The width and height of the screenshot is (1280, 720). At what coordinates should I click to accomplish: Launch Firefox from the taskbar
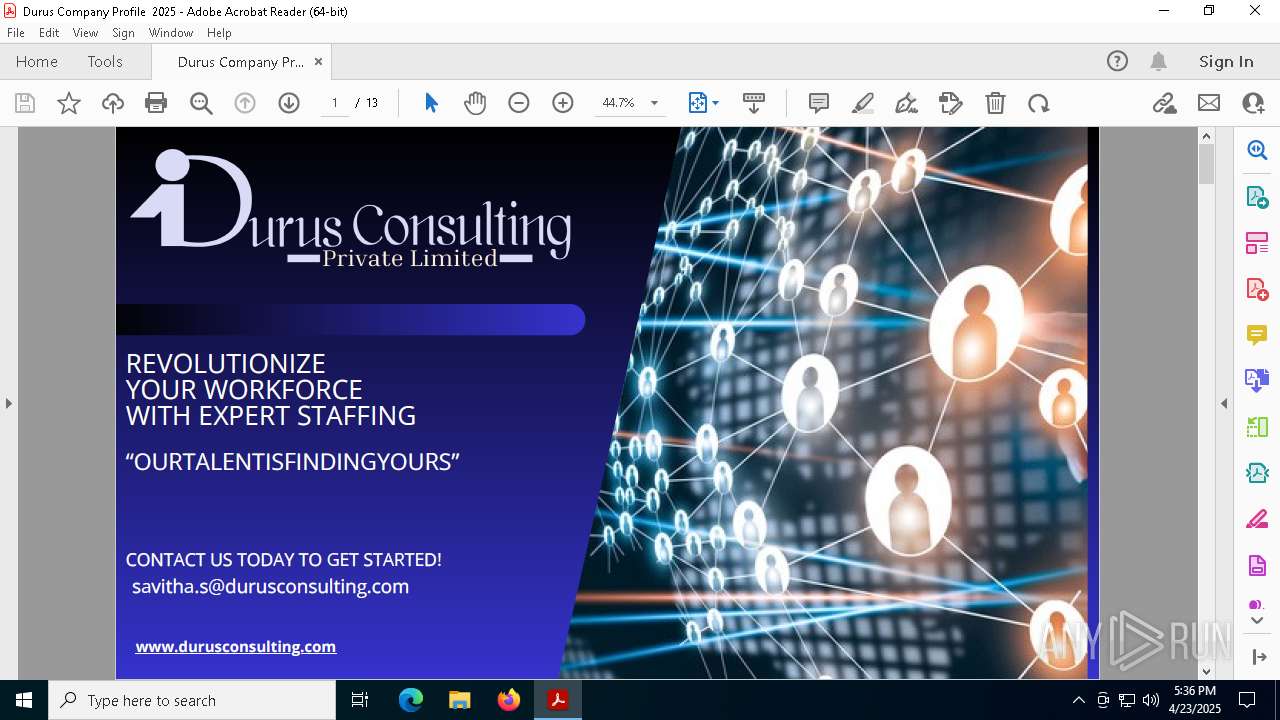click(x=509, y=700)
